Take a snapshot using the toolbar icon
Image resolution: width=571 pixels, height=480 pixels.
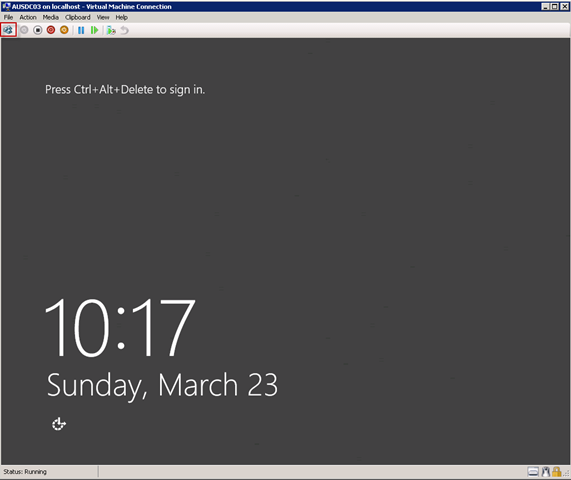(x=111, y=30)
